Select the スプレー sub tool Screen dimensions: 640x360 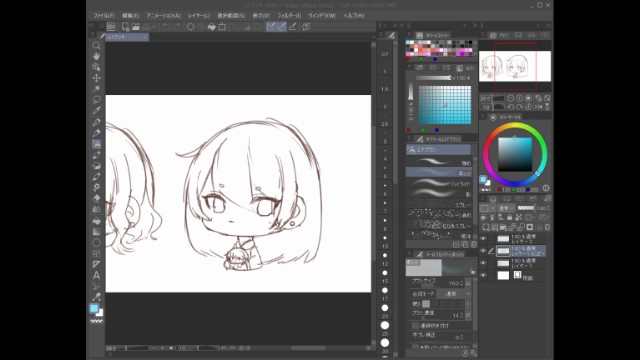[x=439, y=204]
